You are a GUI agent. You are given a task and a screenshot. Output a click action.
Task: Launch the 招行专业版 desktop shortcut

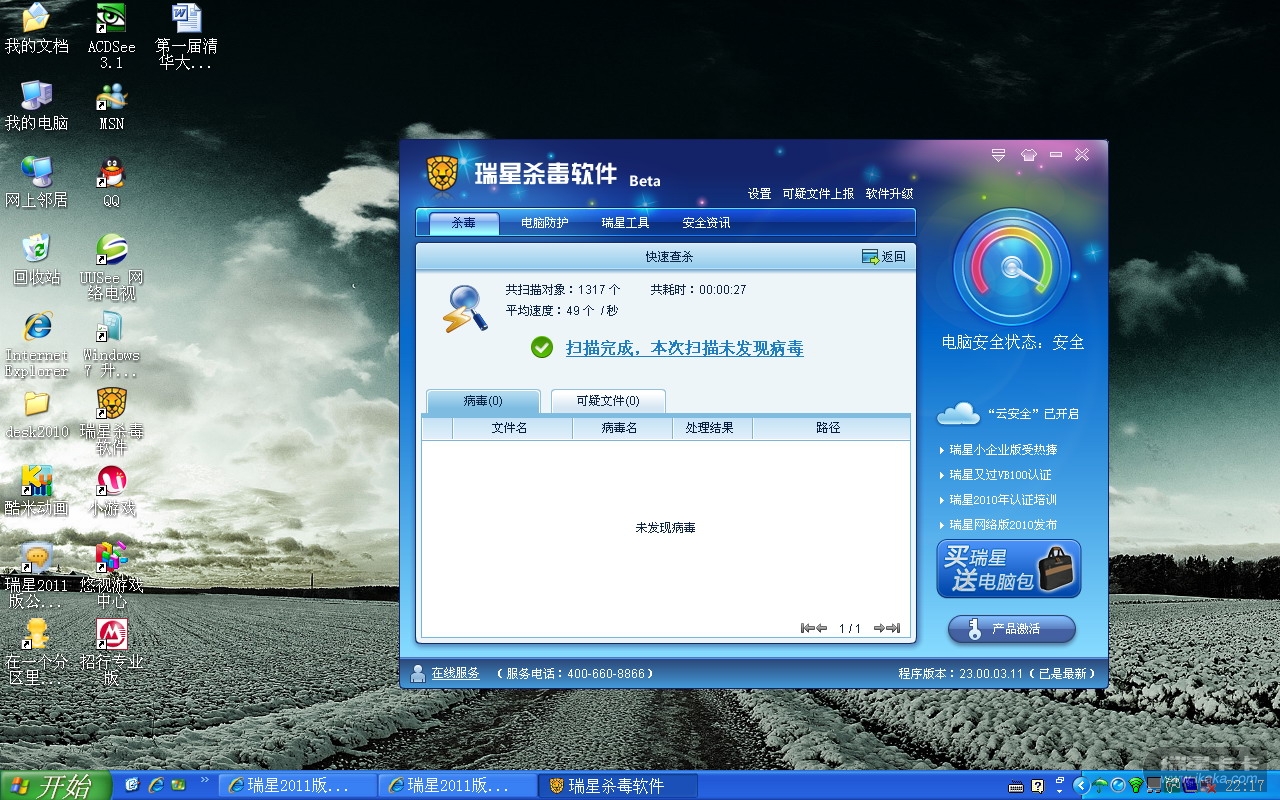(111, 652)
